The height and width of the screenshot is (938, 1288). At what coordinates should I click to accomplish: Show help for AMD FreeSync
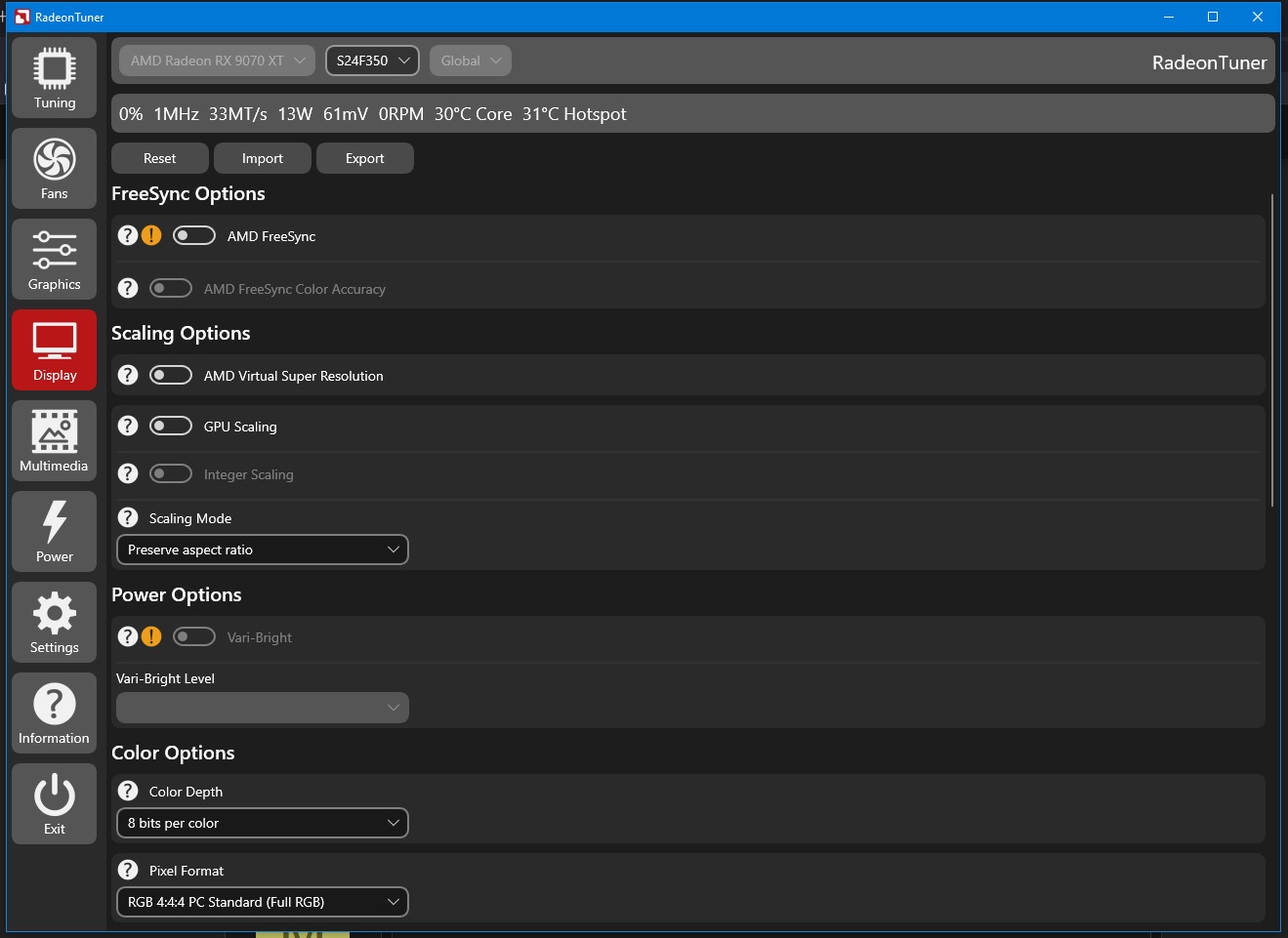tap(128, 235)
